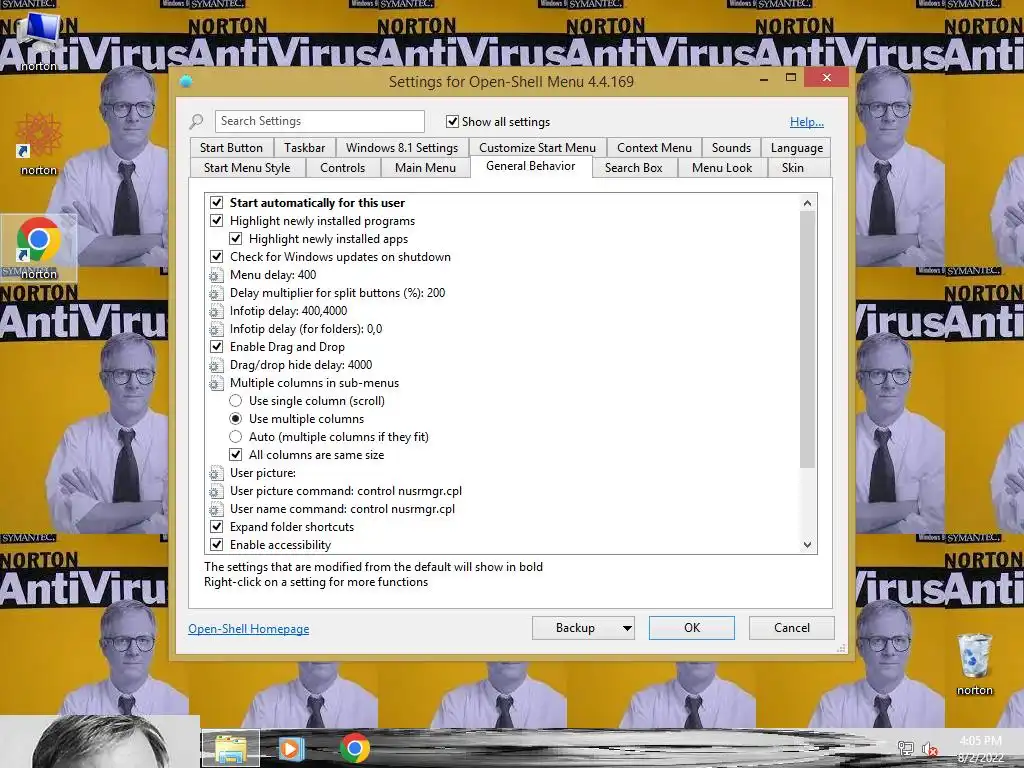Select Auto (multiple columns if they fit)
The image size is (1024, 768).
[x=236, y=437]
